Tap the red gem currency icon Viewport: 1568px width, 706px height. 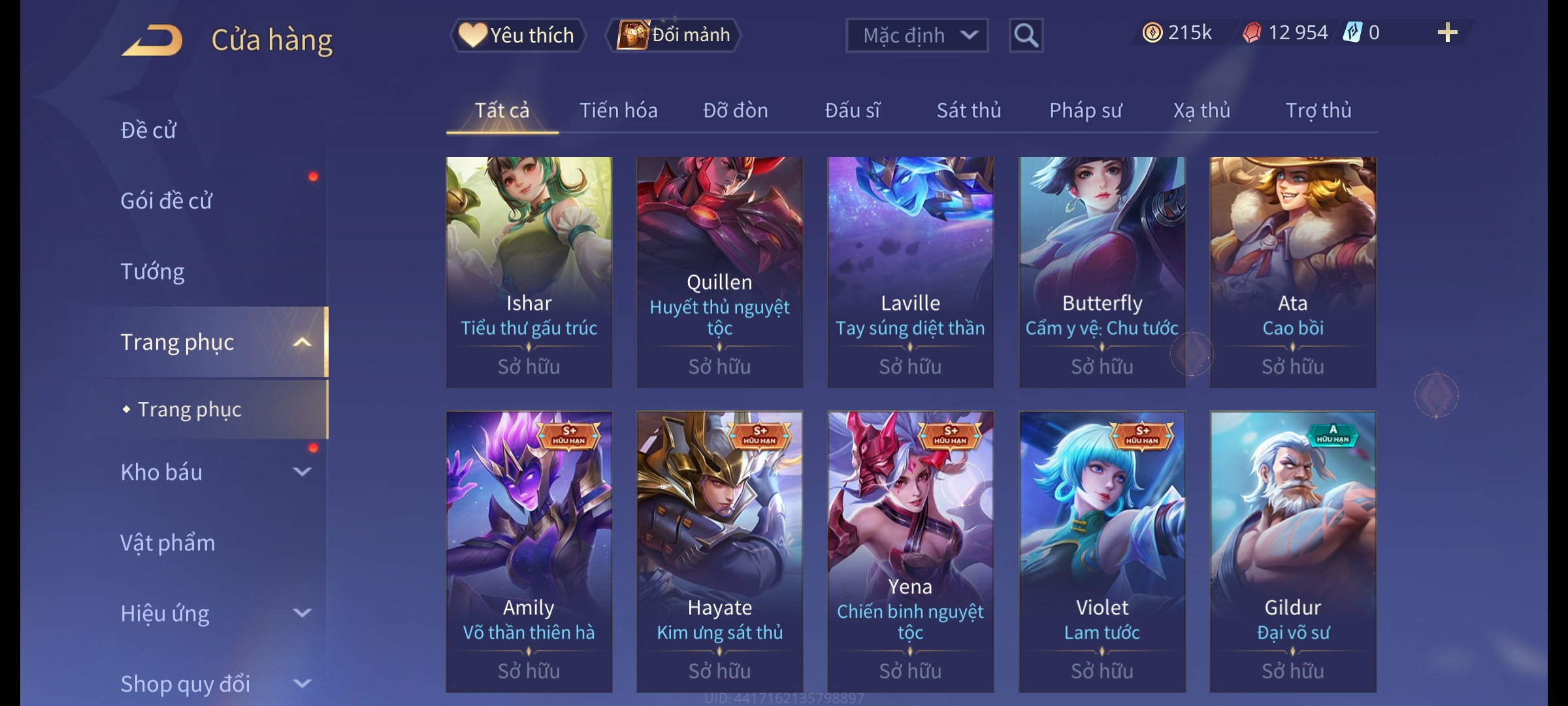pos(1252,33)
